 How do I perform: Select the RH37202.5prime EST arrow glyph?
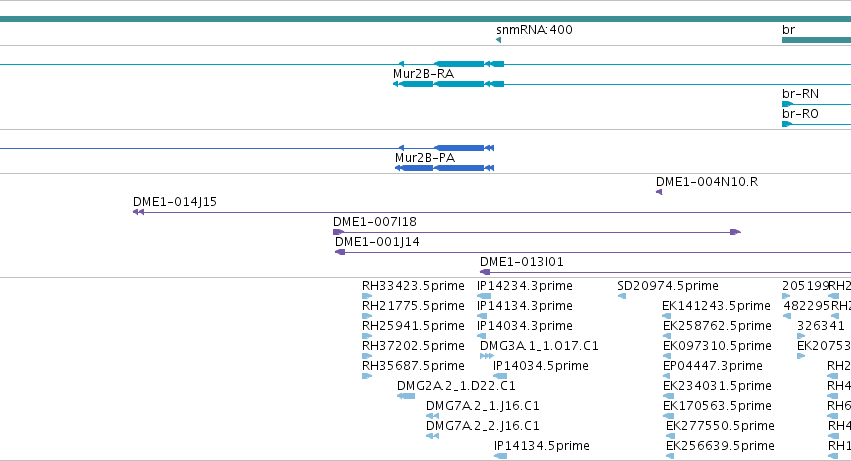click(x=367, y=356)
